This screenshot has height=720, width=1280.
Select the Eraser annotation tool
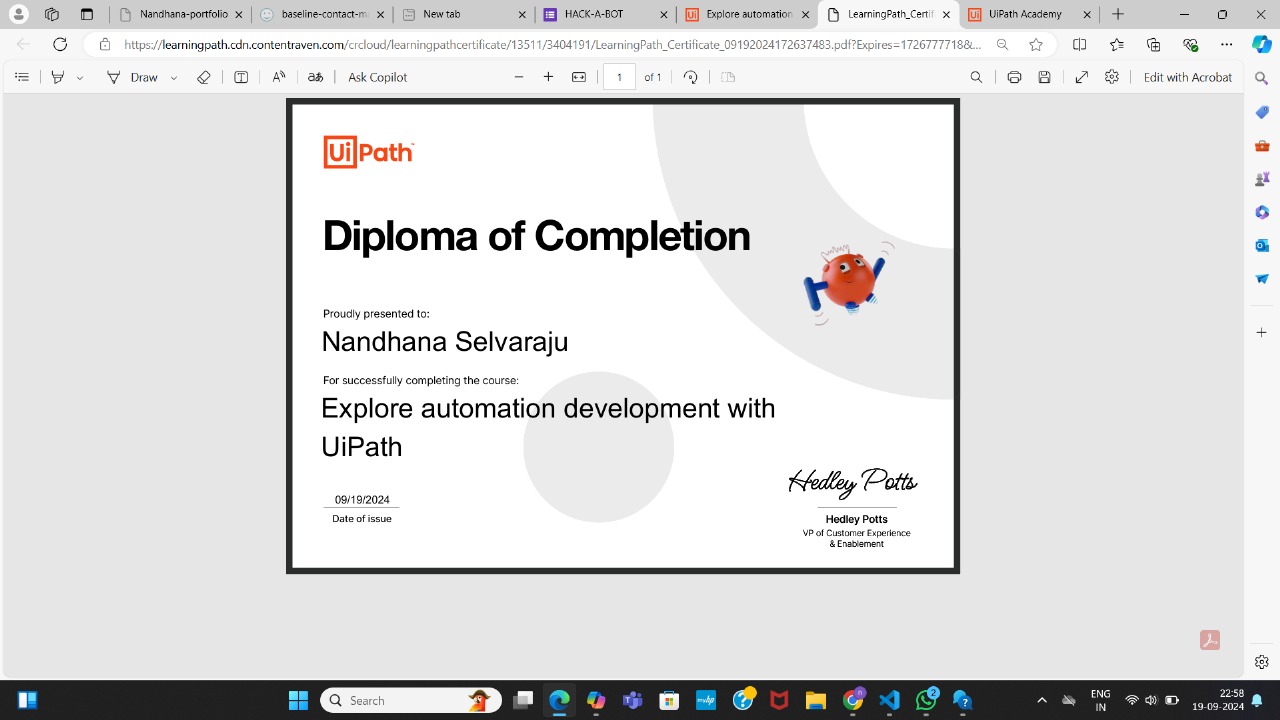[x=204, y=77]
